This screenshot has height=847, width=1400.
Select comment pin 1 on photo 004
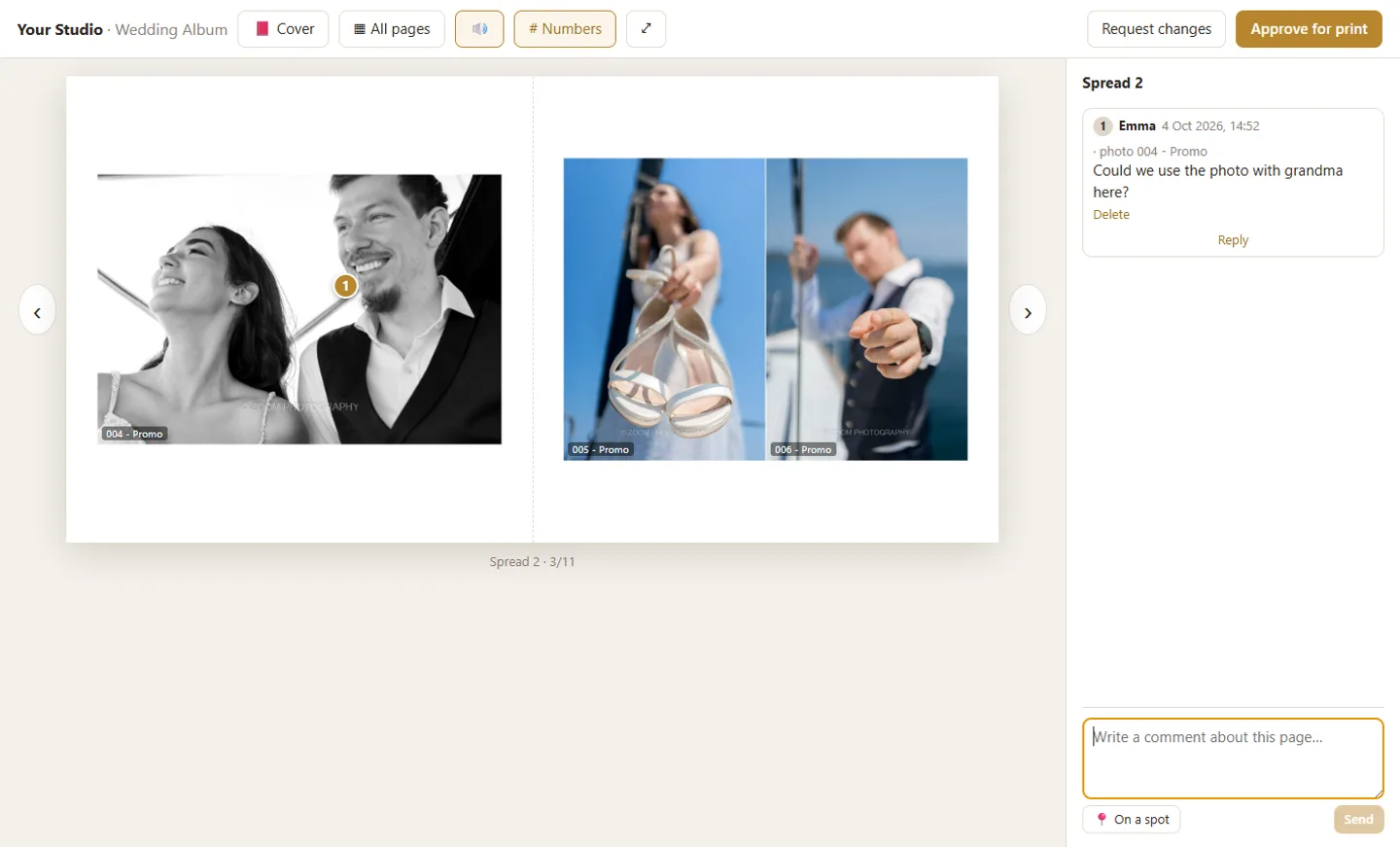pyautogui.click(x=345, y=286)
